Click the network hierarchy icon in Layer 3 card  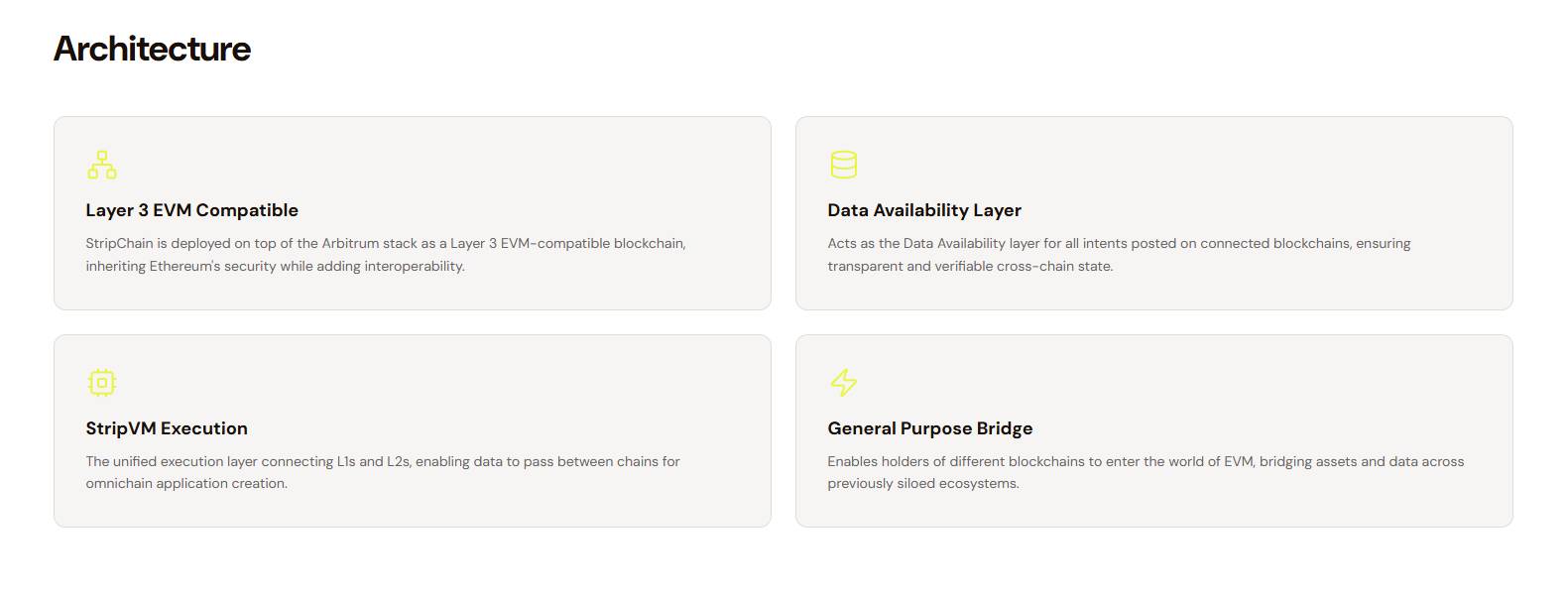coord(102,165)
